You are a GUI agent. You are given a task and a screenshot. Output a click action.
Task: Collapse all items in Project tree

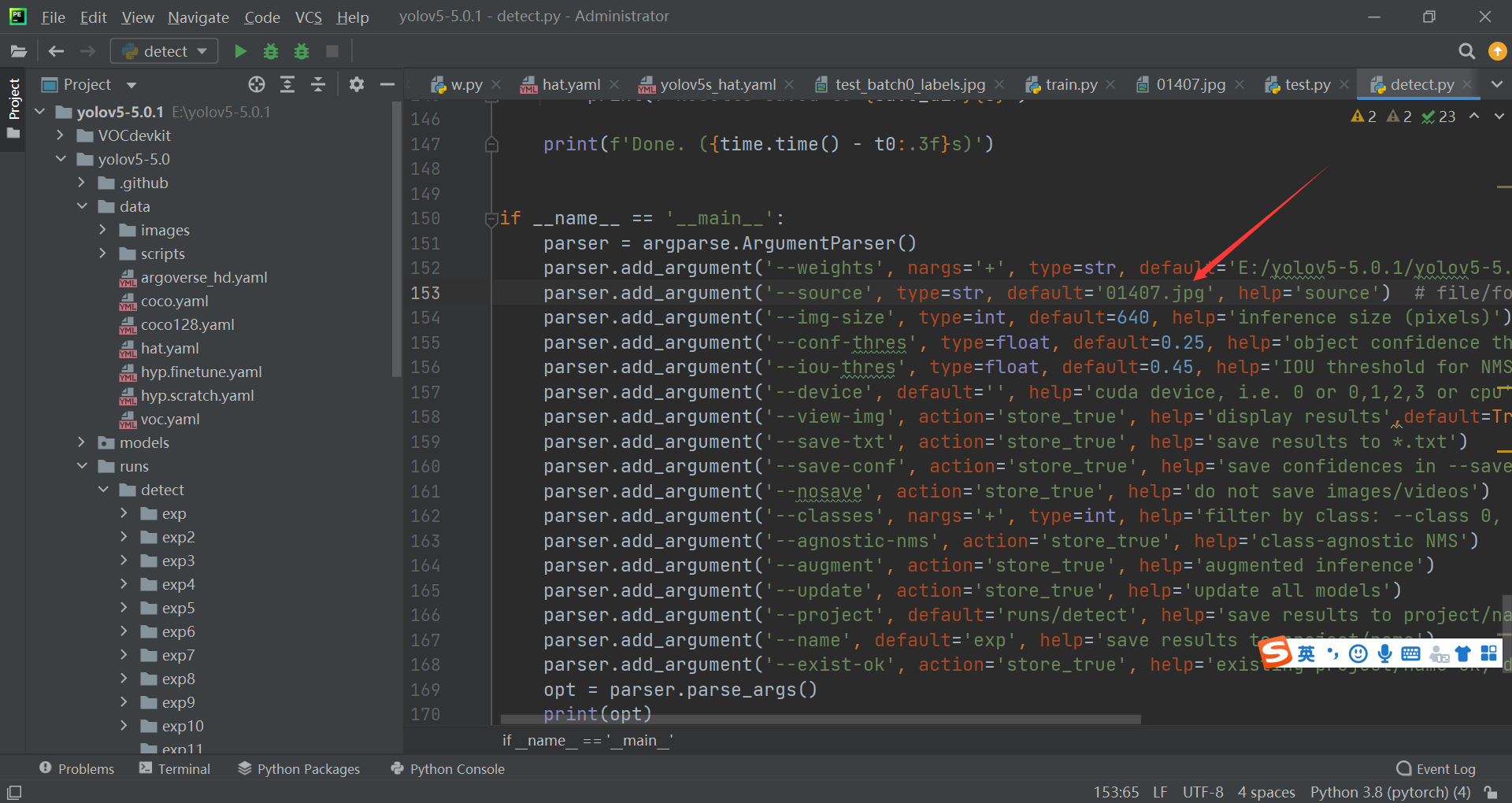(x=318, y=84)
